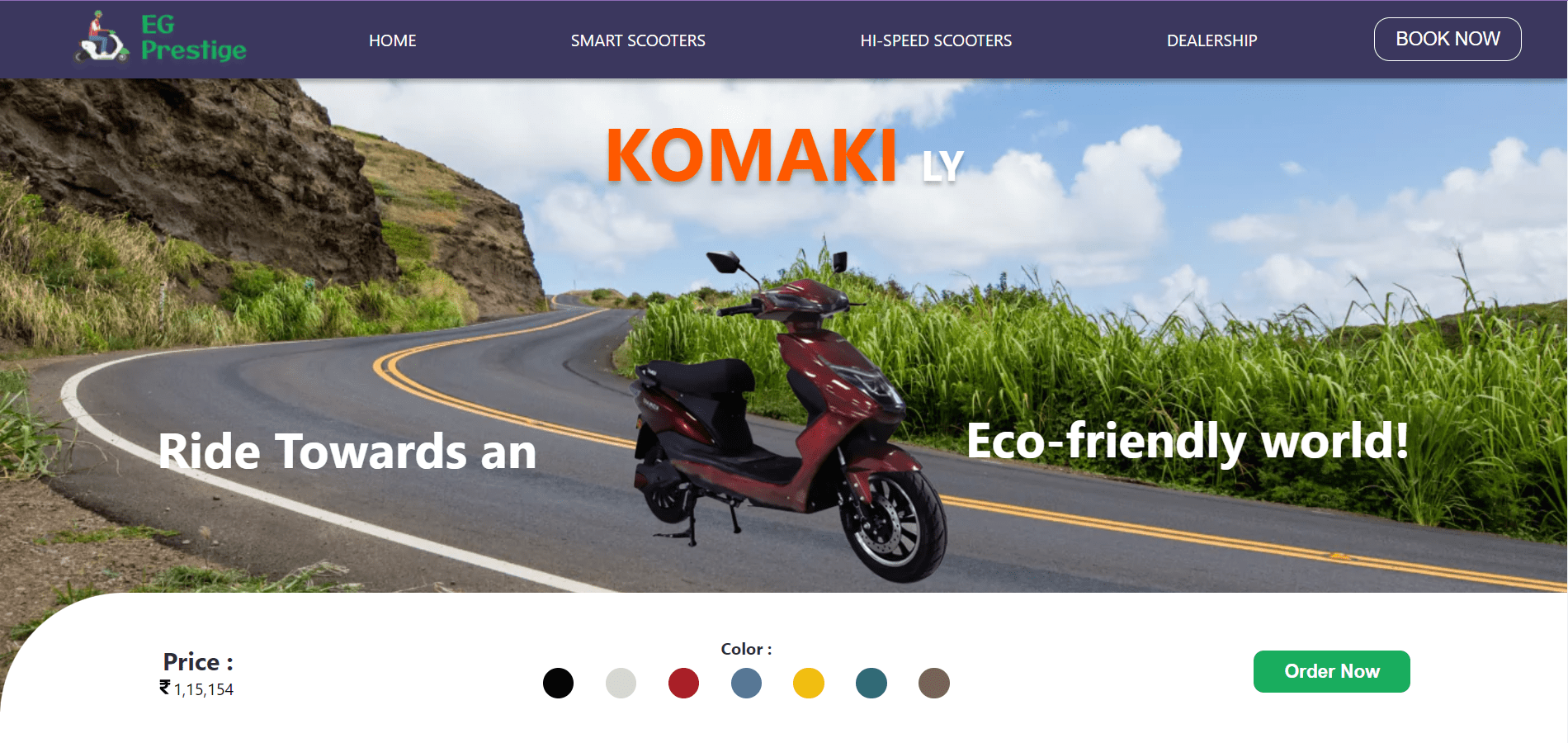Open the HOME menu item
Screen dimensions: 1568x743
[x=392, y=40]
